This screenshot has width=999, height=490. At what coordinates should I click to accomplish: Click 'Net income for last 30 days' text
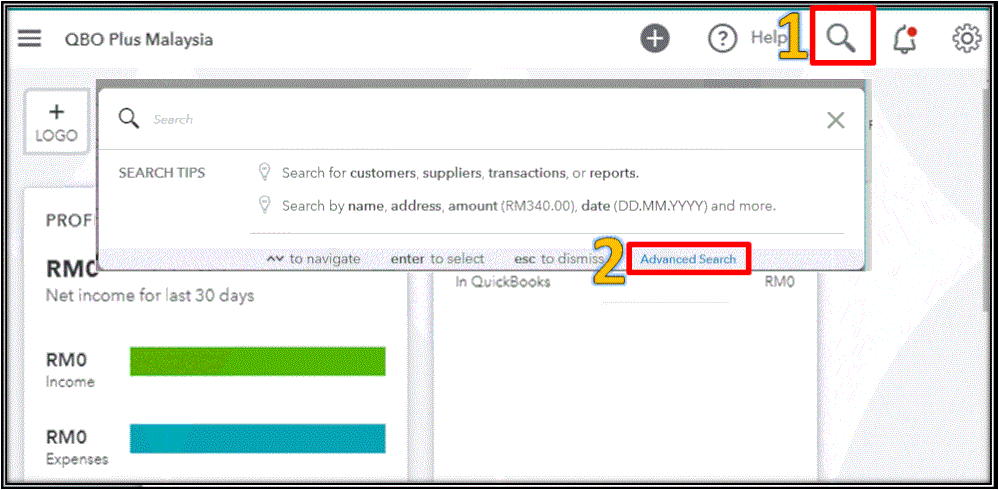150,296
